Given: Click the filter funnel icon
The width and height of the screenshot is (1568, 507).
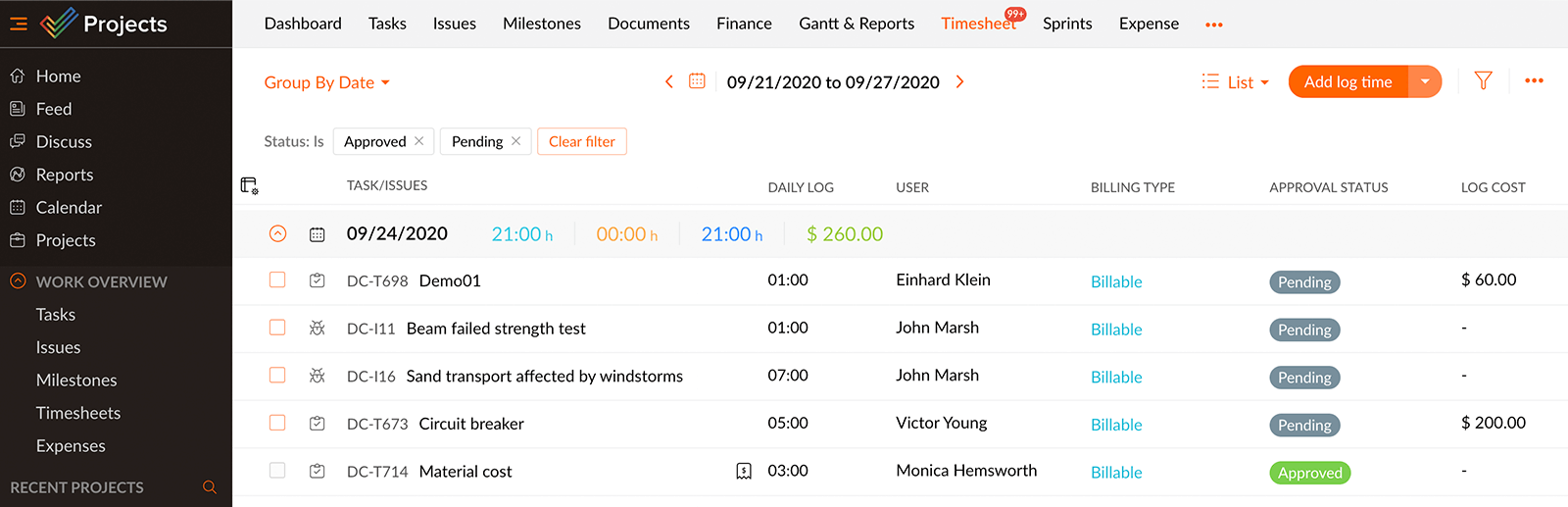Looking at the screenshot, I should pyautogui.click(x=1483, y=81).
